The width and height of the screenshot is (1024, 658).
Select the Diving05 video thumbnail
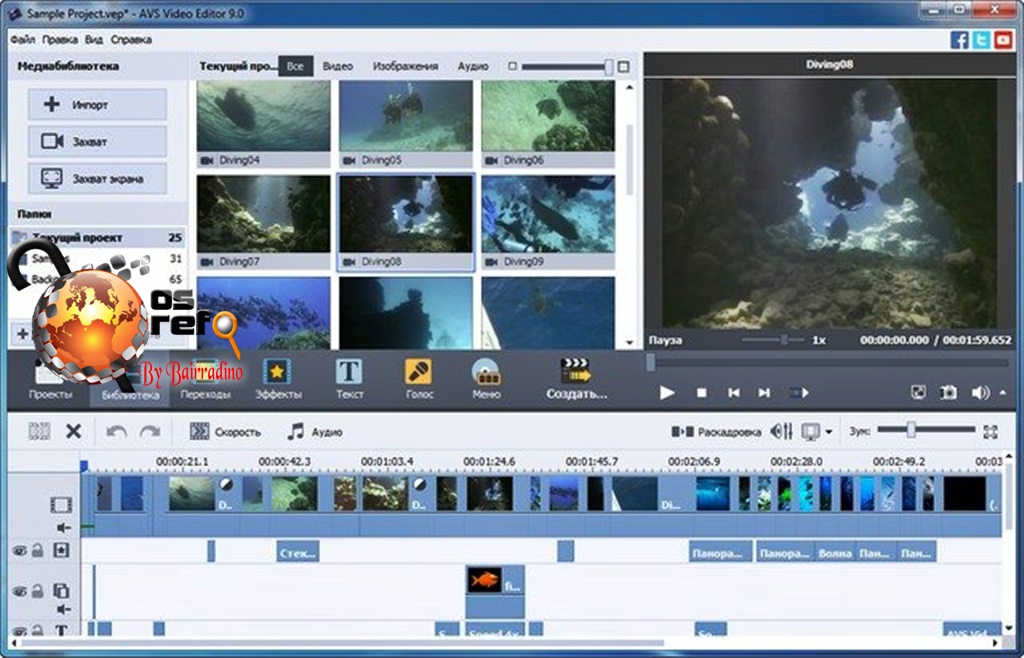tap(406, 124)
